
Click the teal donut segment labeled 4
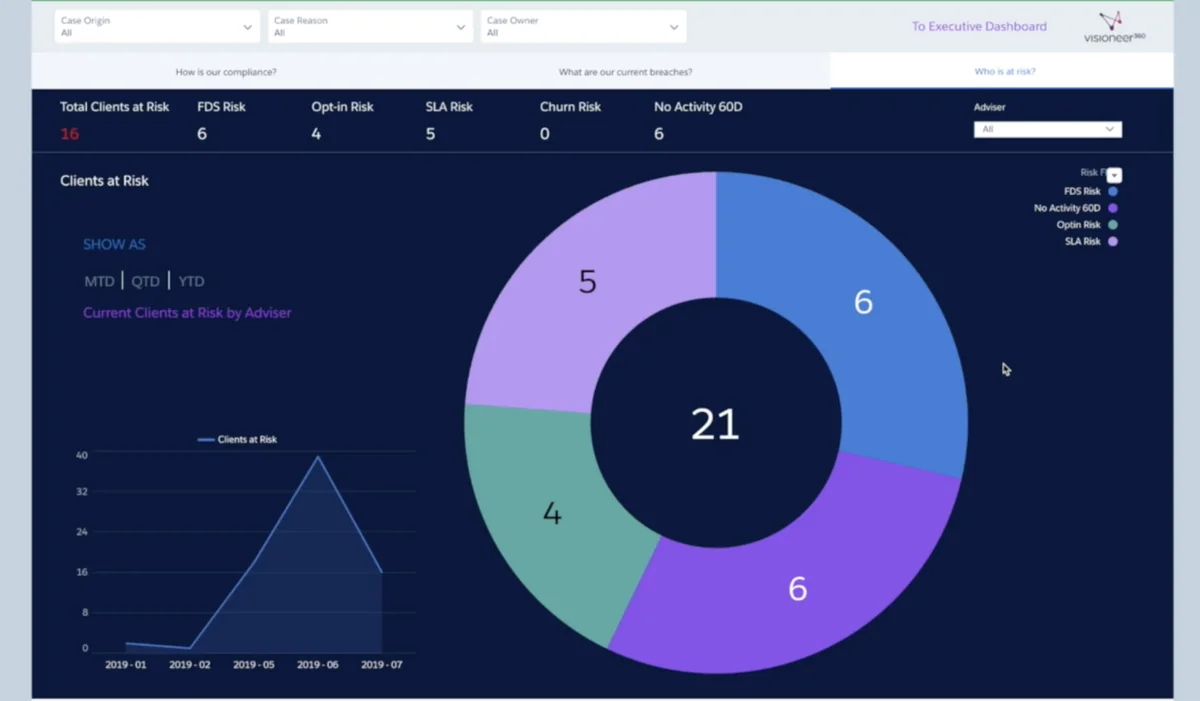tap(552, 514)
